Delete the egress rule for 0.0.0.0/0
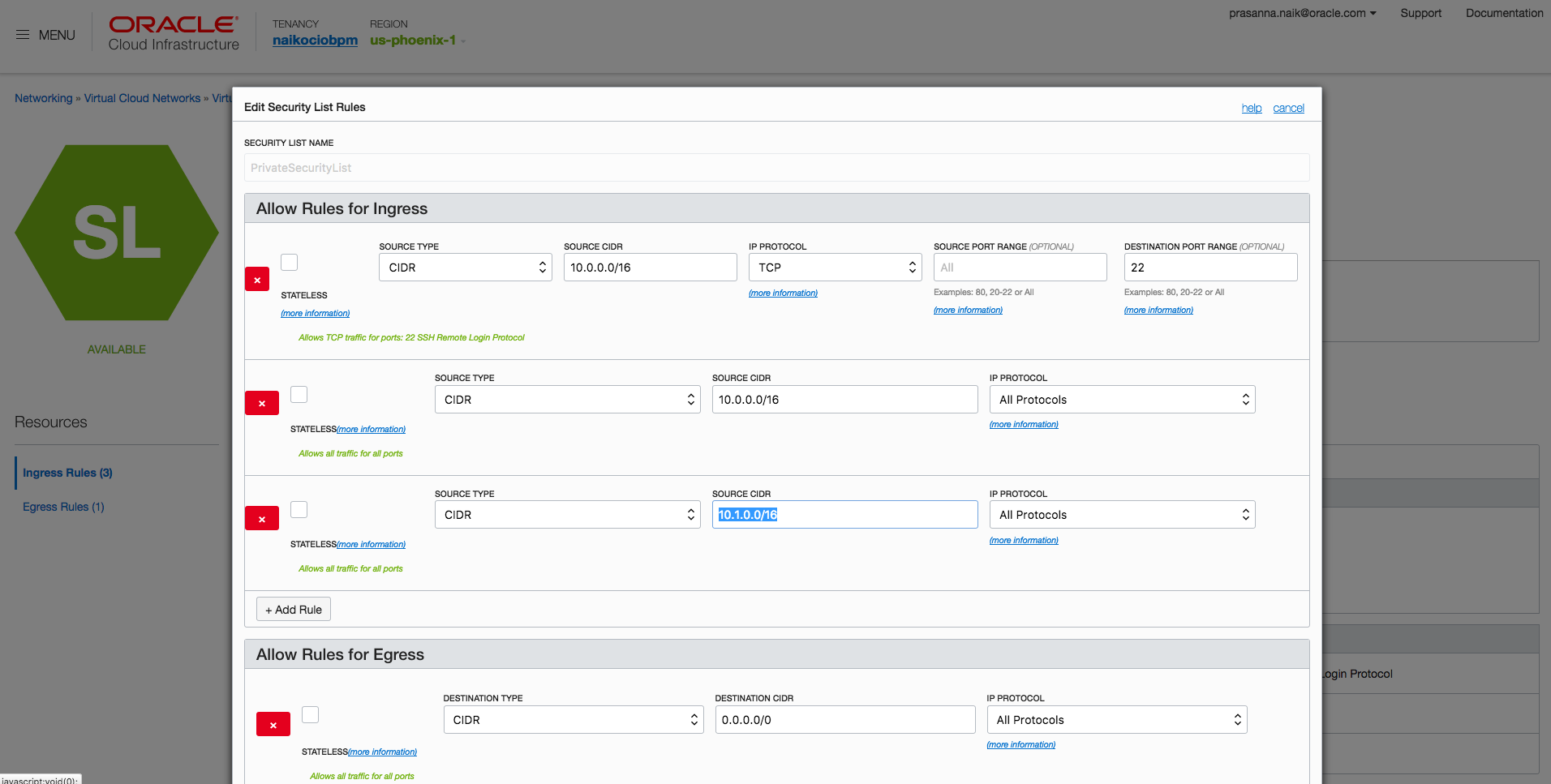Viewport: 1551px width, 784px height. click(273, 725)
